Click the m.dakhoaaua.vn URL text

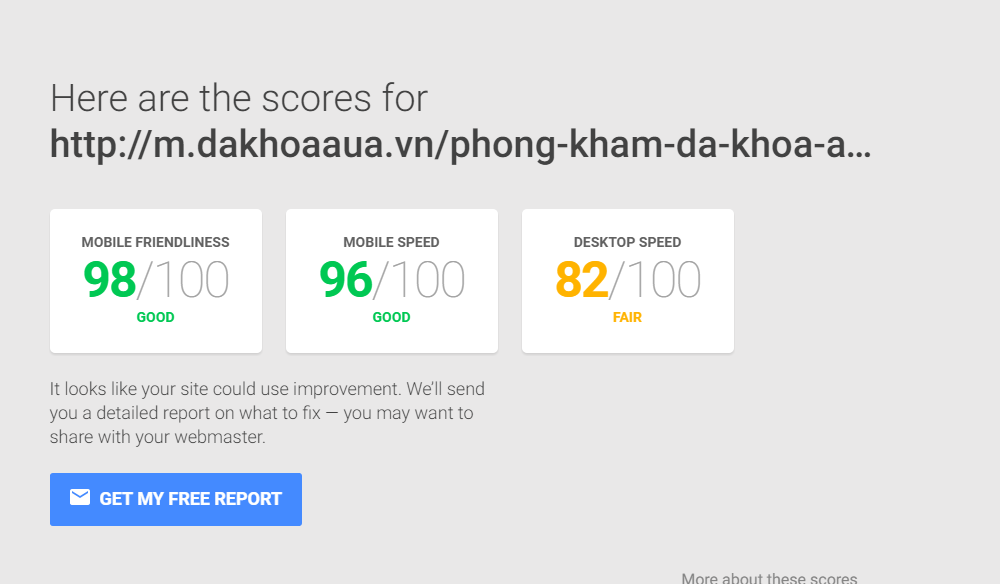pyautogui.click(x=460, y=145)
